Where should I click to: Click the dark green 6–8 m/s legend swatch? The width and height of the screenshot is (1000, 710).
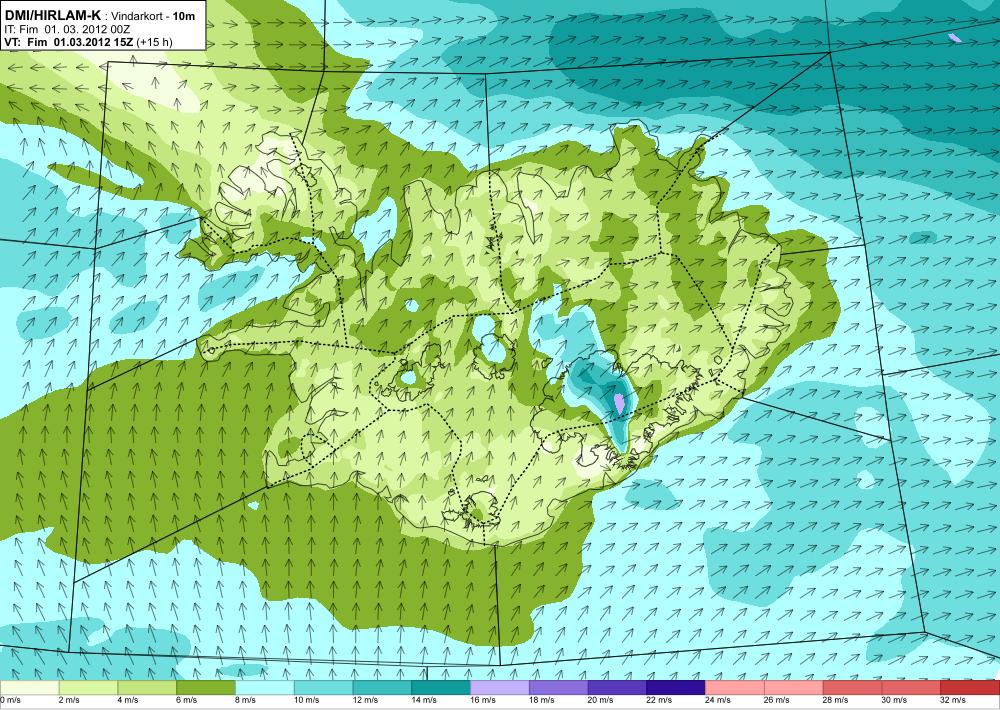(205, 688)
